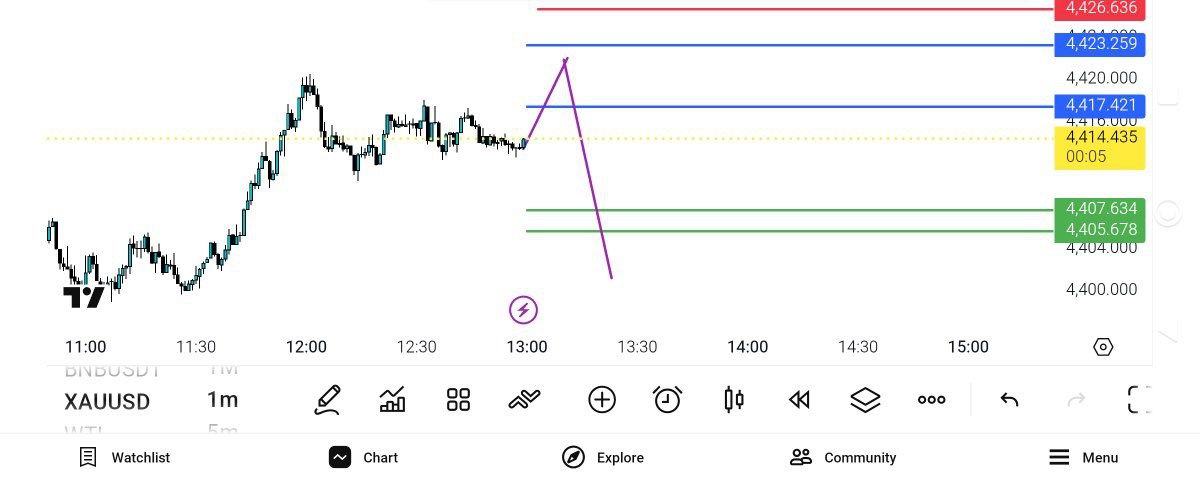Change chart type with candlestick icon
Screen dimensions: 1200x482
(x=733, y=400)
